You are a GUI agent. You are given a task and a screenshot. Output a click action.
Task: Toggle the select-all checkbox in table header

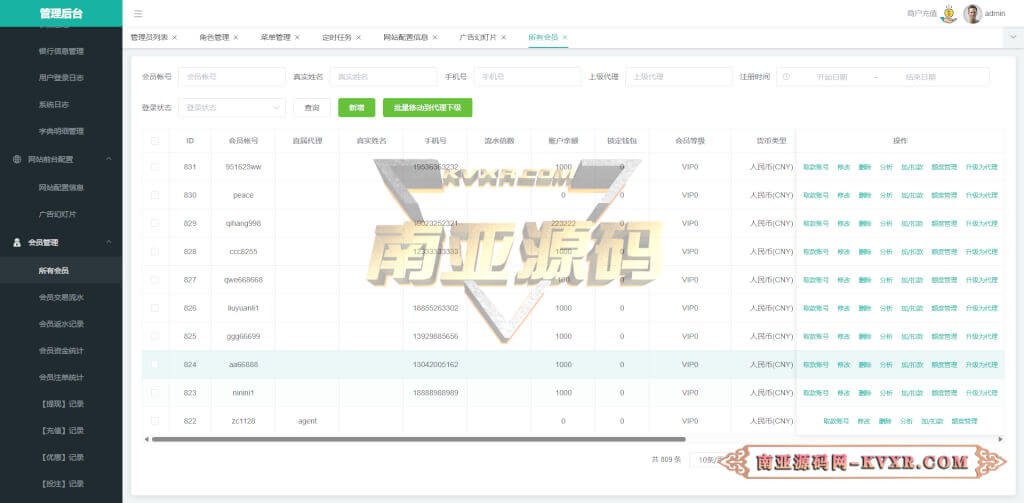155,141
